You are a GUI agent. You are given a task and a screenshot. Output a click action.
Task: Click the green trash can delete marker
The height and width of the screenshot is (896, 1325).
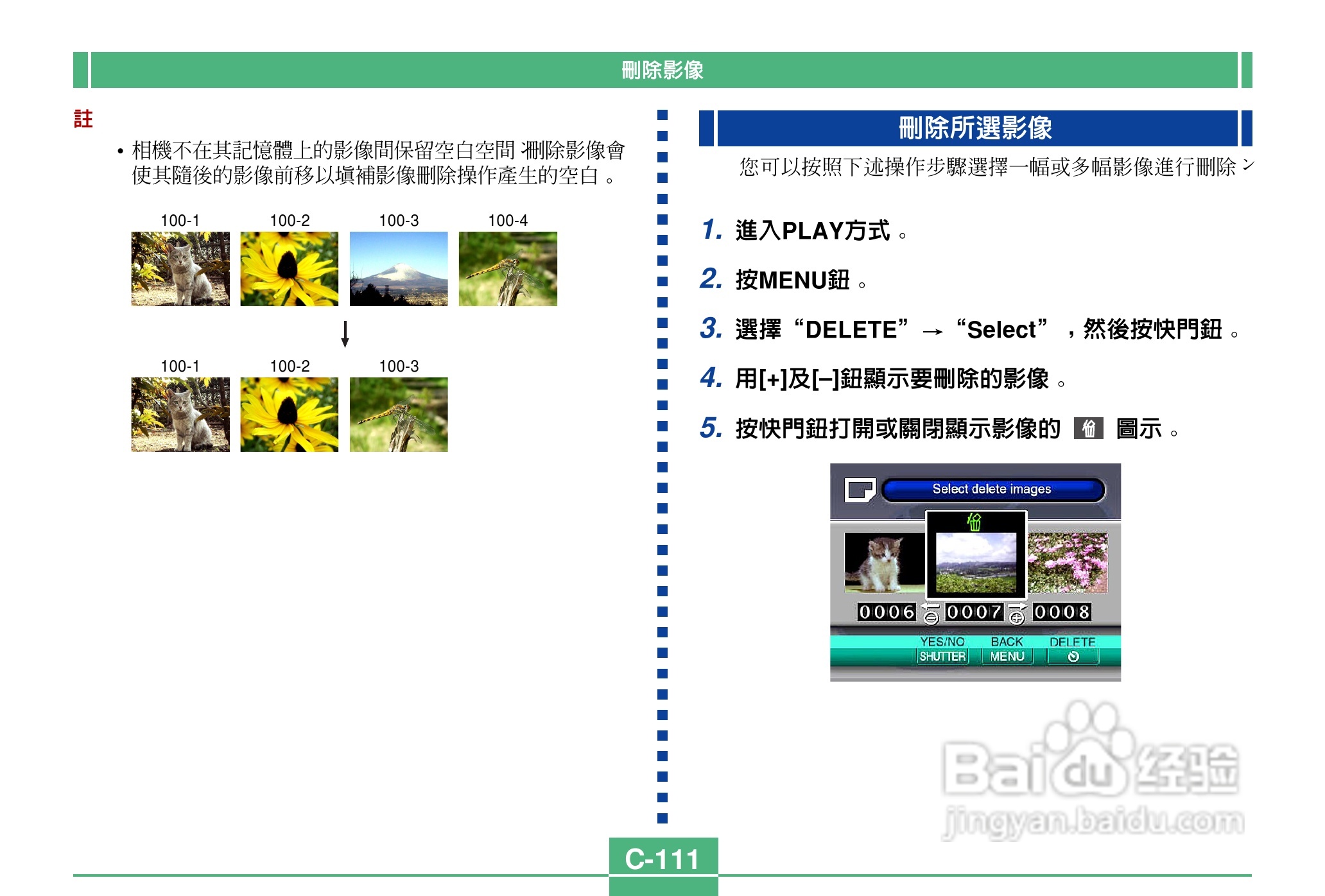click(x=974, y=522)
